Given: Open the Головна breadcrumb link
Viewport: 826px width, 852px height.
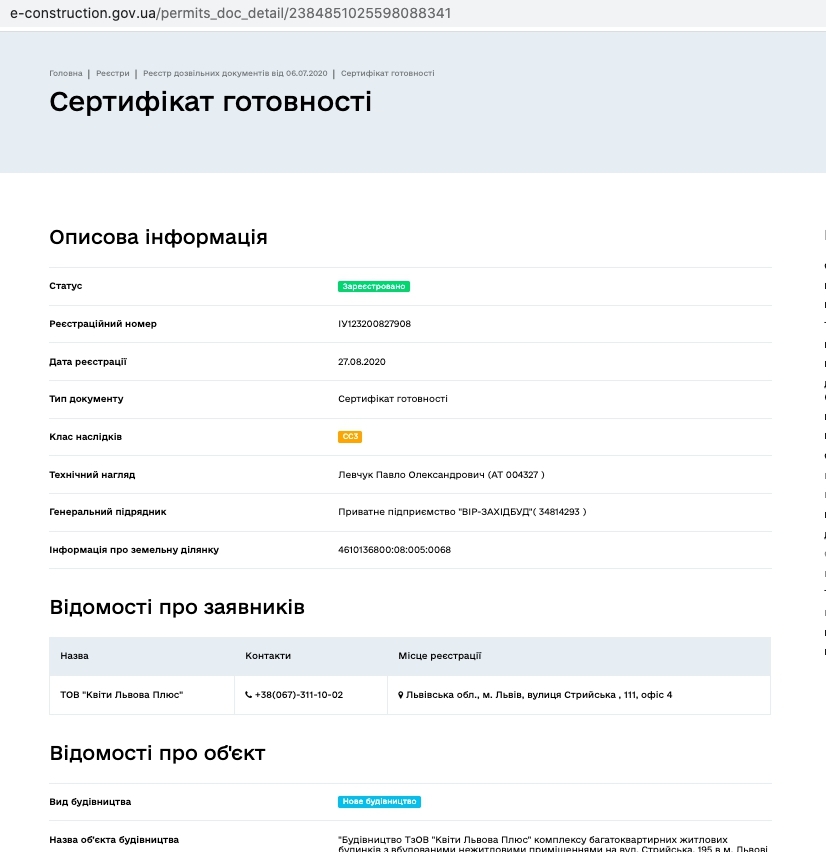Looking at the screenshot, I should click(x=66, y=73).
